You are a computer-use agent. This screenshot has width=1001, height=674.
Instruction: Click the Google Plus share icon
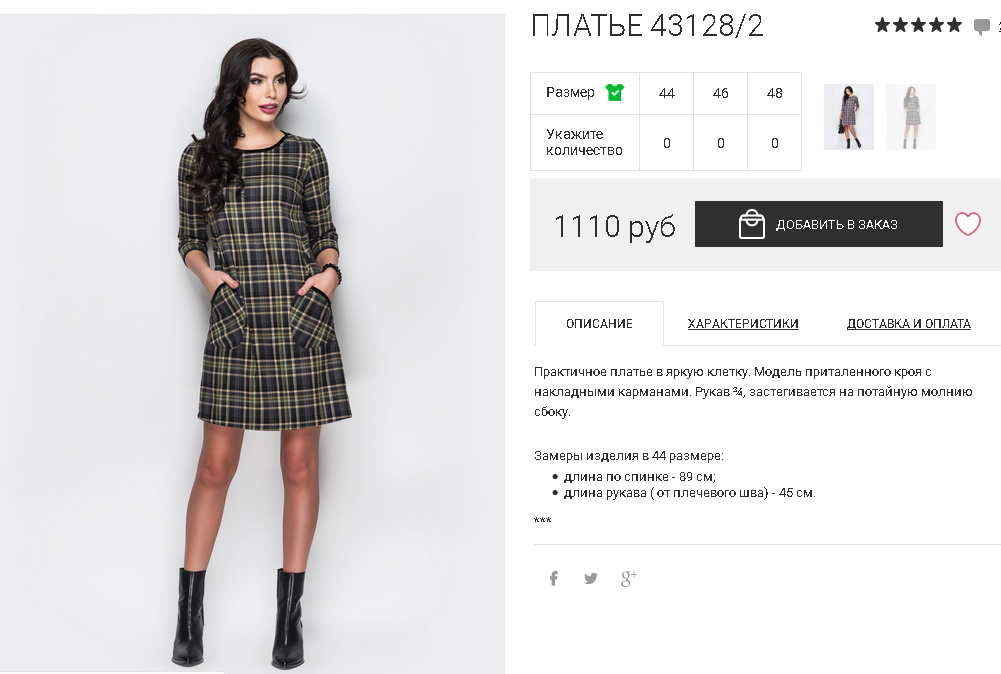628,578
